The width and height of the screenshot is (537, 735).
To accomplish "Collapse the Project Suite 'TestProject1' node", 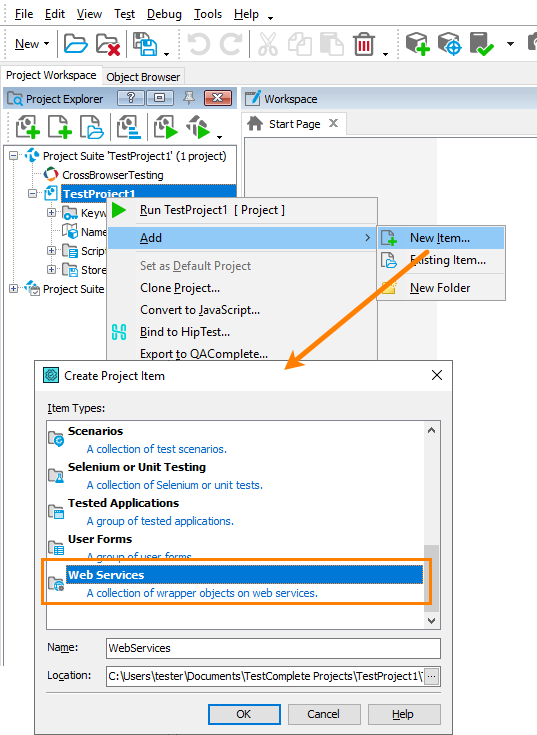I will (14, 155).
